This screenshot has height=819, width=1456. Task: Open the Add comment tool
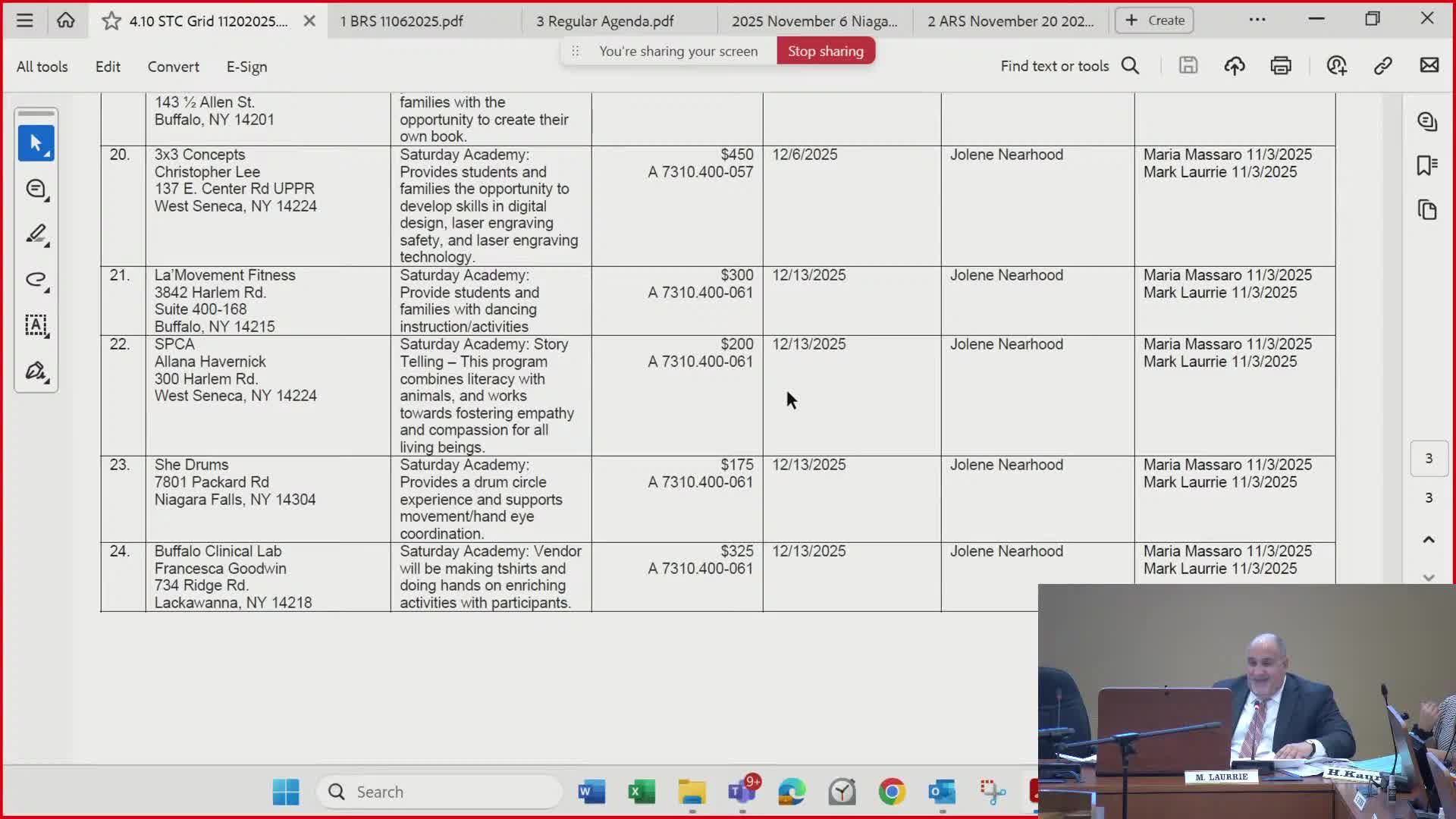(x=36, y=189)
